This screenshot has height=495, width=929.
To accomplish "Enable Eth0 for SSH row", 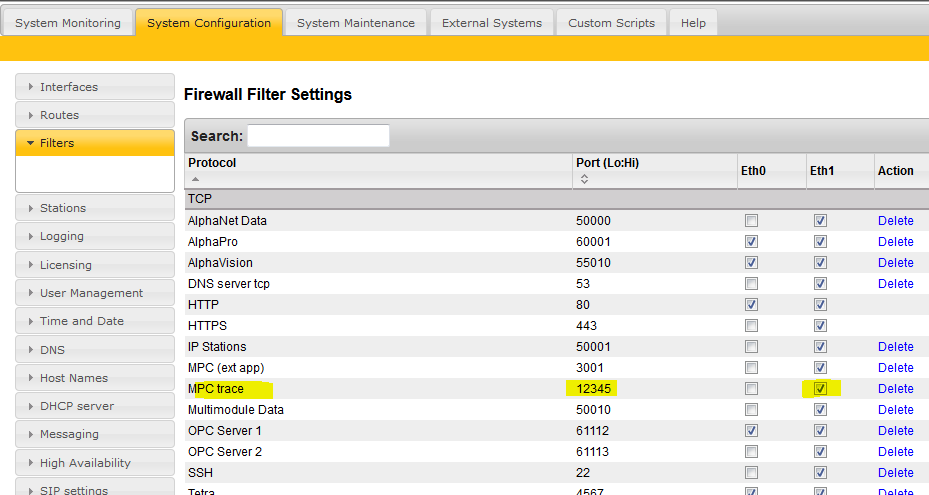I will tap(751, 473).
